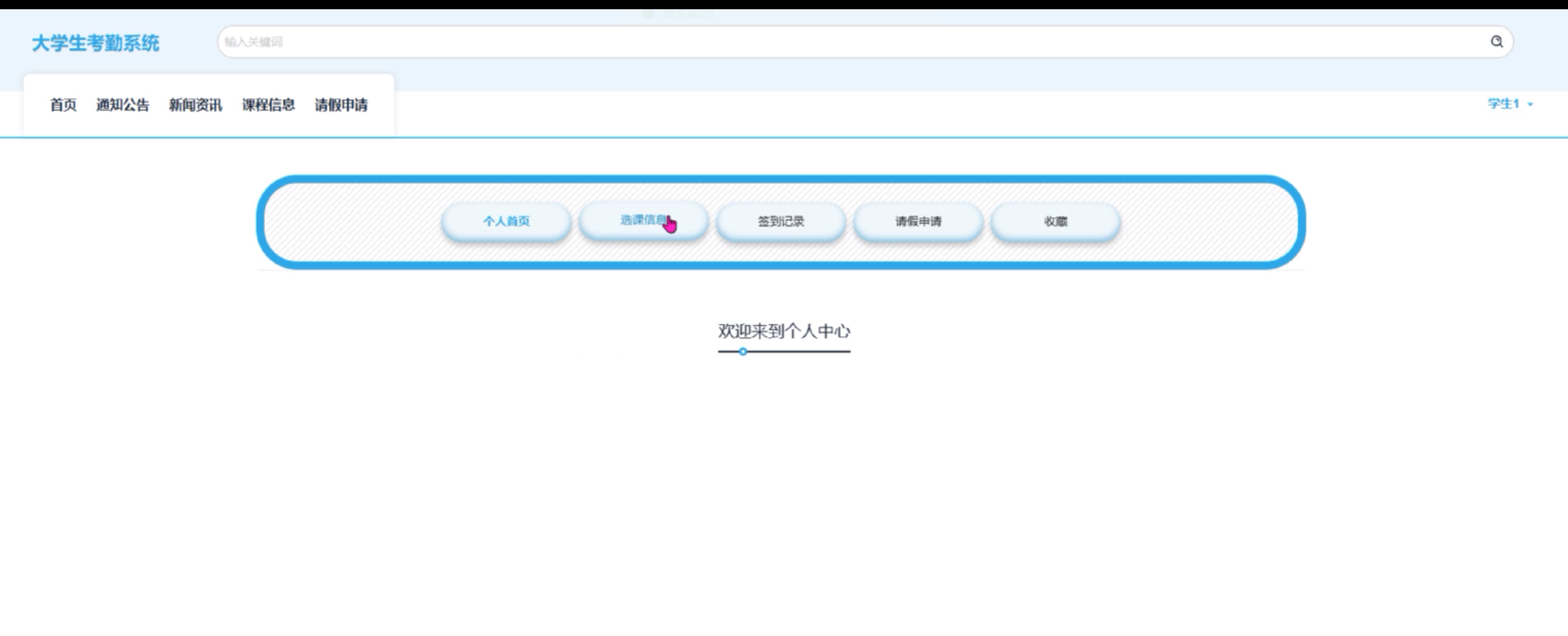This screenshot has height=636, width=1568.
Task: Go to 首页 in navigation bar
Action: click(x=63, y=105)
